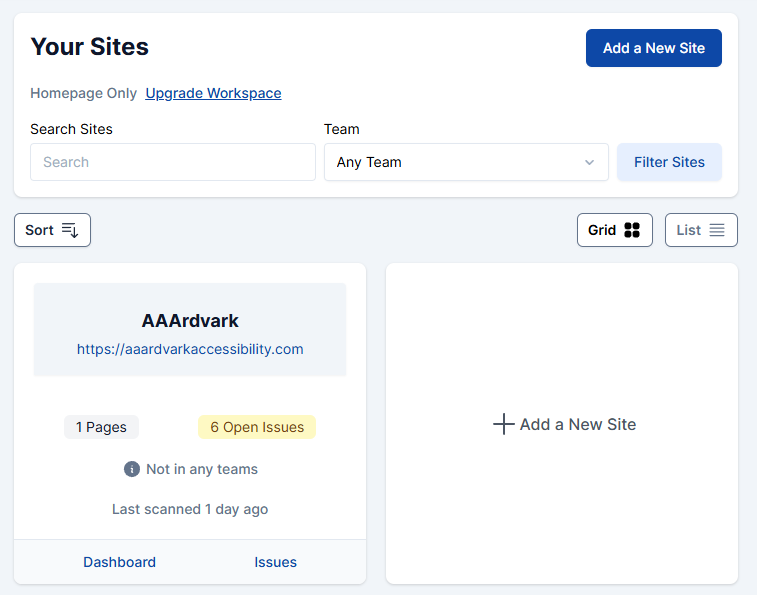
Task: Click the 1 Pages badge
Action: (101, 427)
